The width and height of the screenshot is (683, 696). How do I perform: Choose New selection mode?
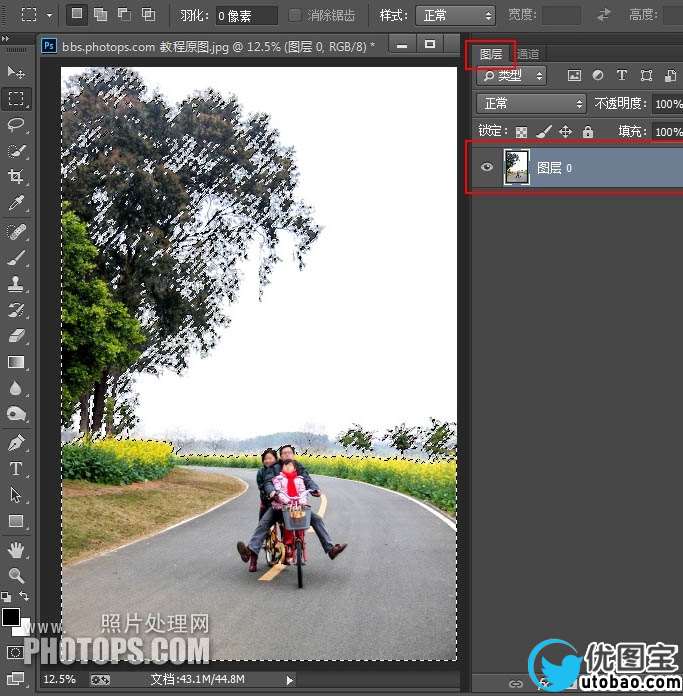pyautogui.click(x=77, y=15)
